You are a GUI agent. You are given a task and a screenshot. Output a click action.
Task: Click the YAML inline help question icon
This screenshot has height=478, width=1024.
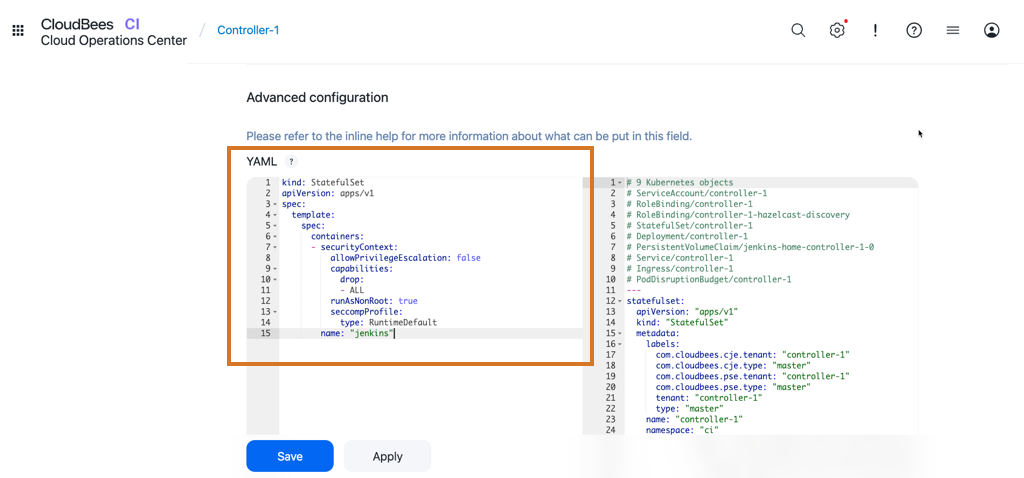(291, 161)
